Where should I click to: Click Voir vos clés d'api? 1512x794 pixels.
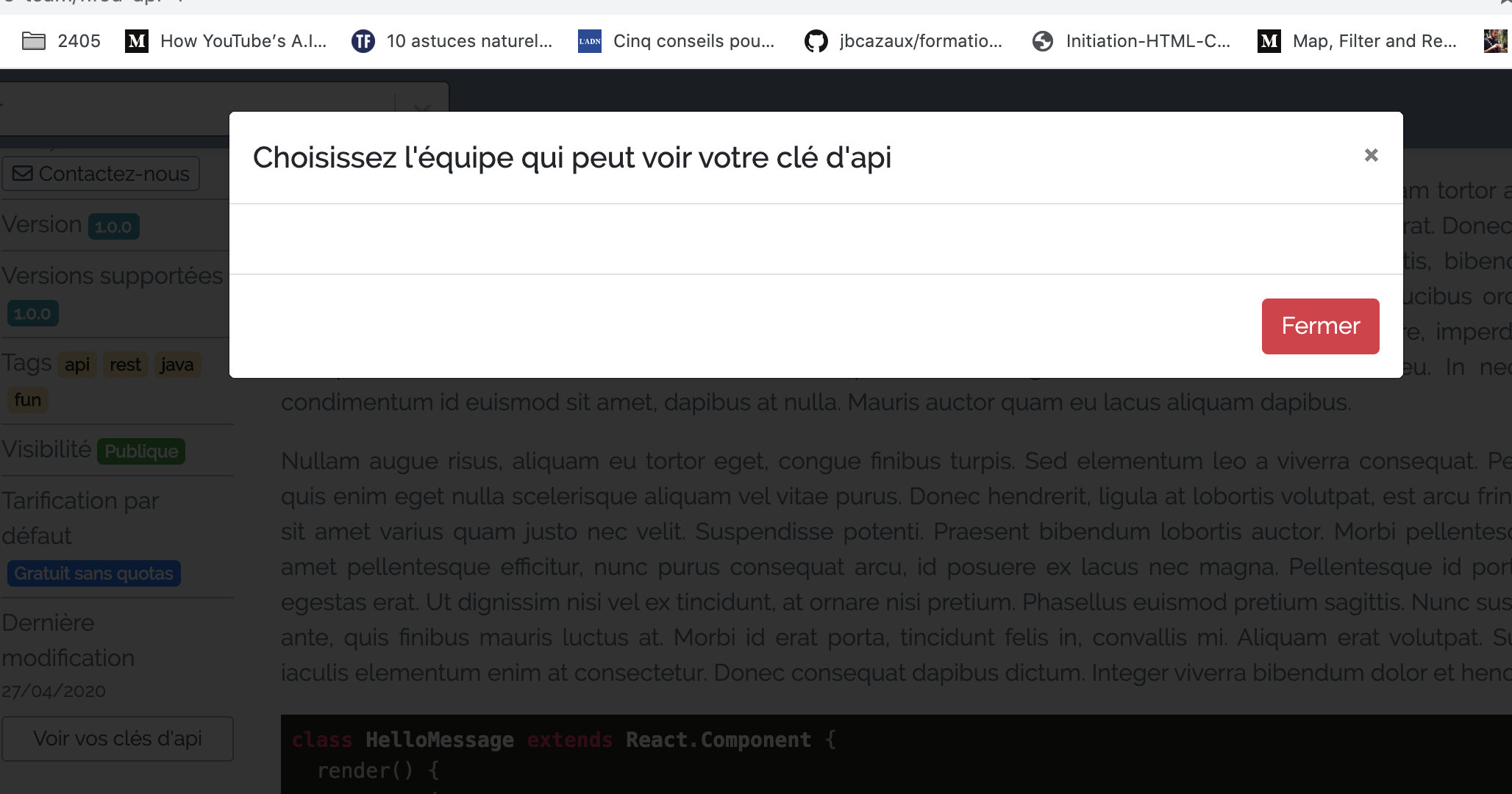[118, 738]
